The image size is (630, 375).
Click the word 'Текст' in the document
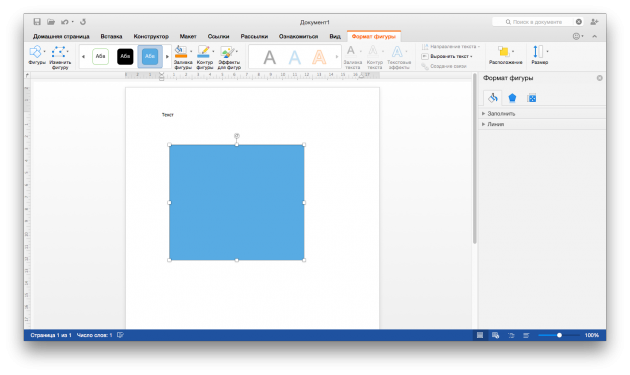[168, 115]
